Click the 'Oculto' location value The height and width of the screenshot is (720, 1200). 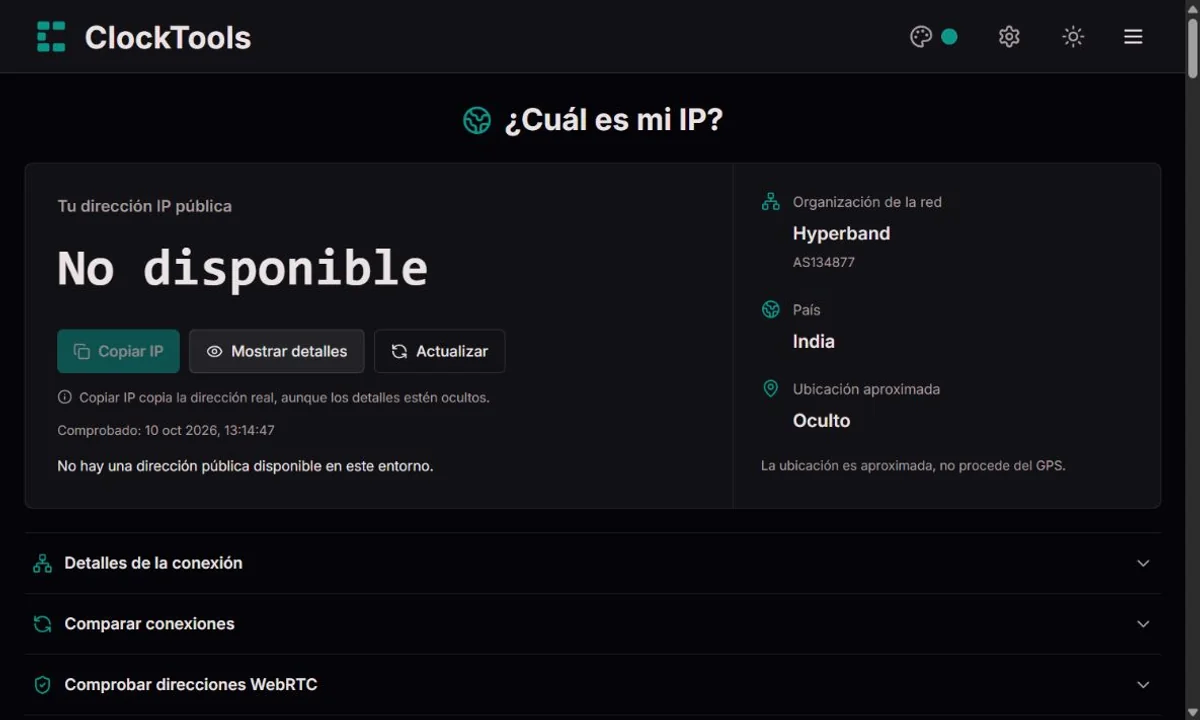(822, 421)
